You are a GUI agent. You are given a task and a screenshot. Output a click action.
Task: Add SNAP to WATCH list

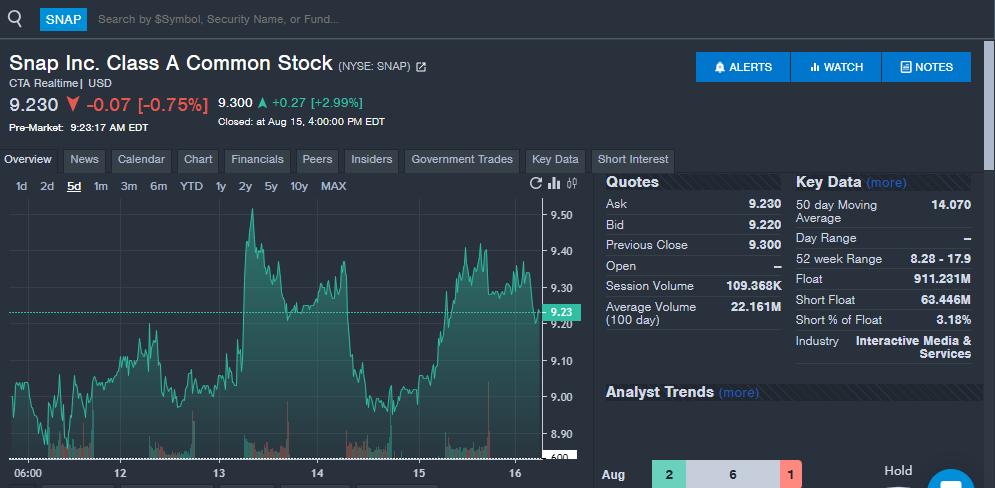(836, 67)
